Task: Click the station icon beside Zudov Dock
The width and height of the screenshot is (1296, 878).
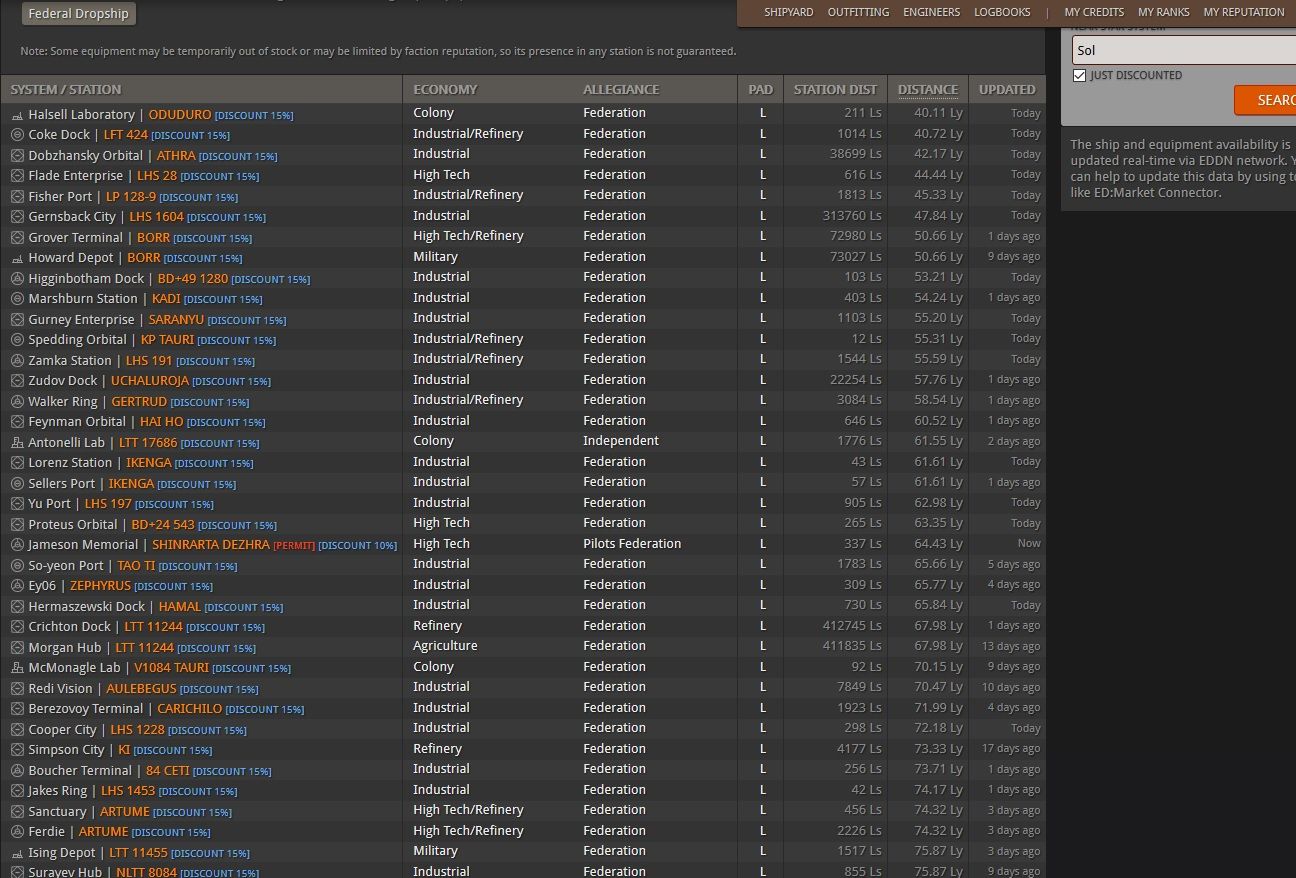Action: tap(17, 381)
